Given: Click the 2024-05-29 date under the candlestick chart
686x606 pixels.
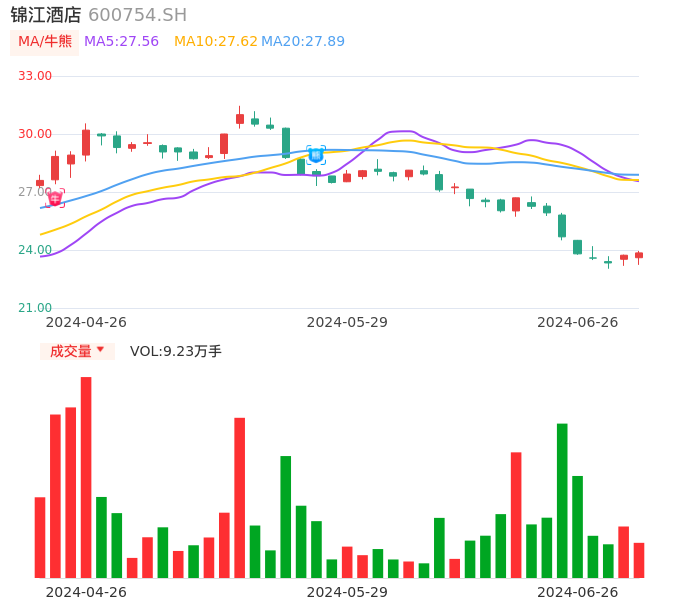Looking at the screenshot, I should pos(347,322).
